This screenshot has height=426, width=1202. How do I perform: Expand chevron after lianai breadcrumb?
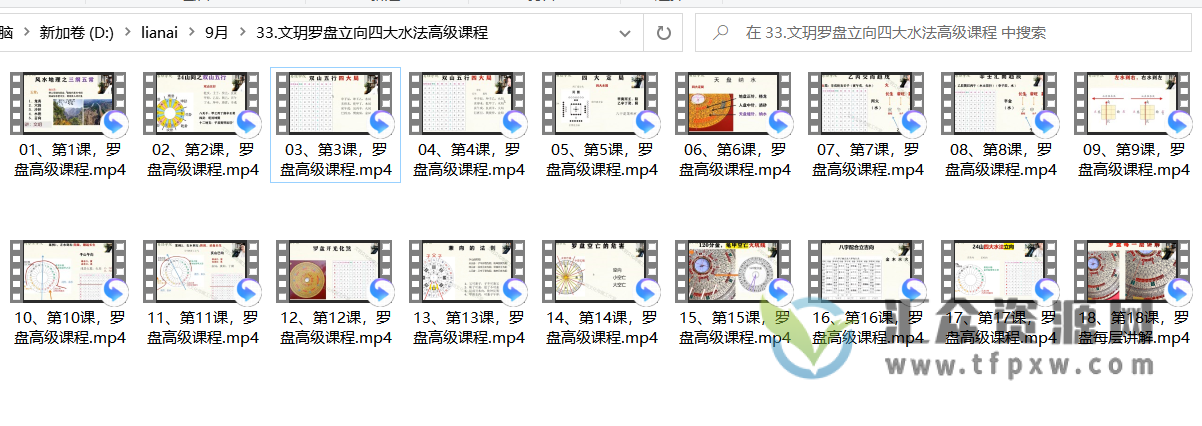(x=192, y=33)
